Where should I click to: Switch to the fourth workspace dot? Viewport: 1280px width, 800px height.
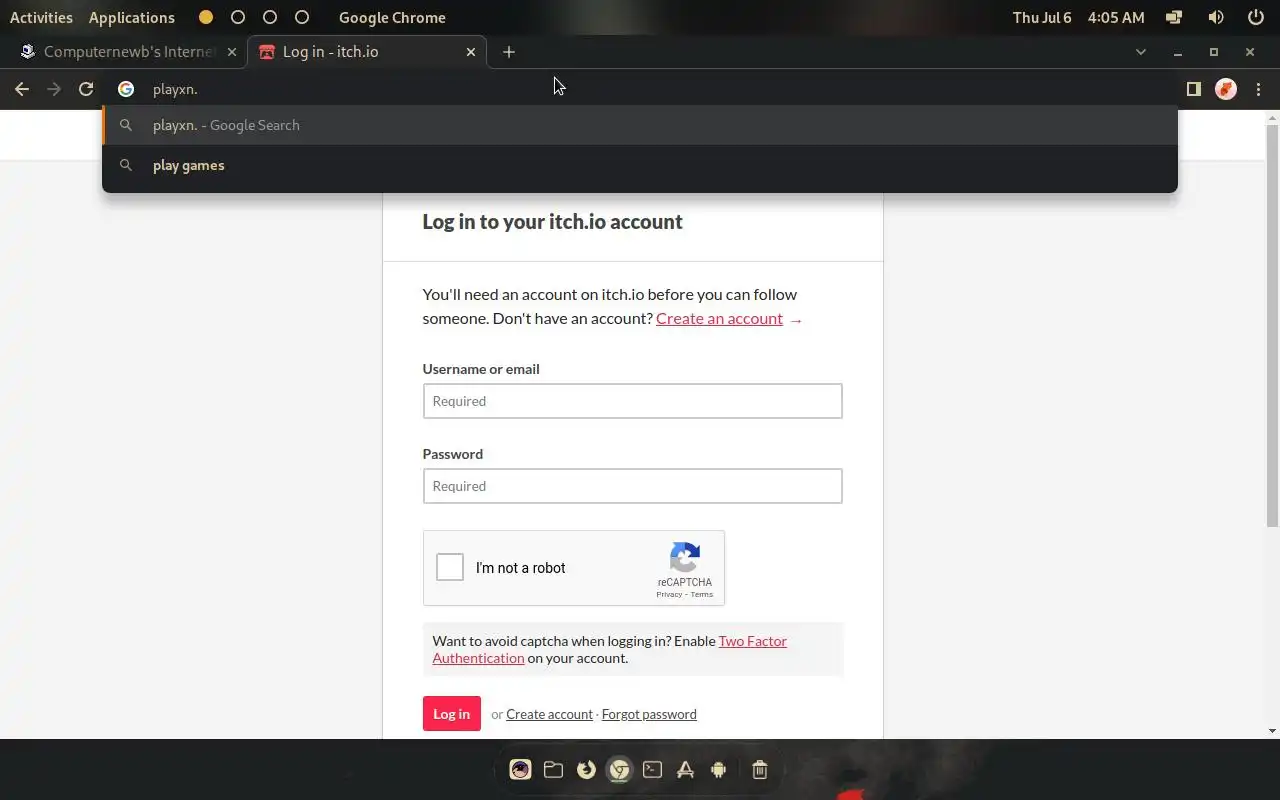coord(302,17)
